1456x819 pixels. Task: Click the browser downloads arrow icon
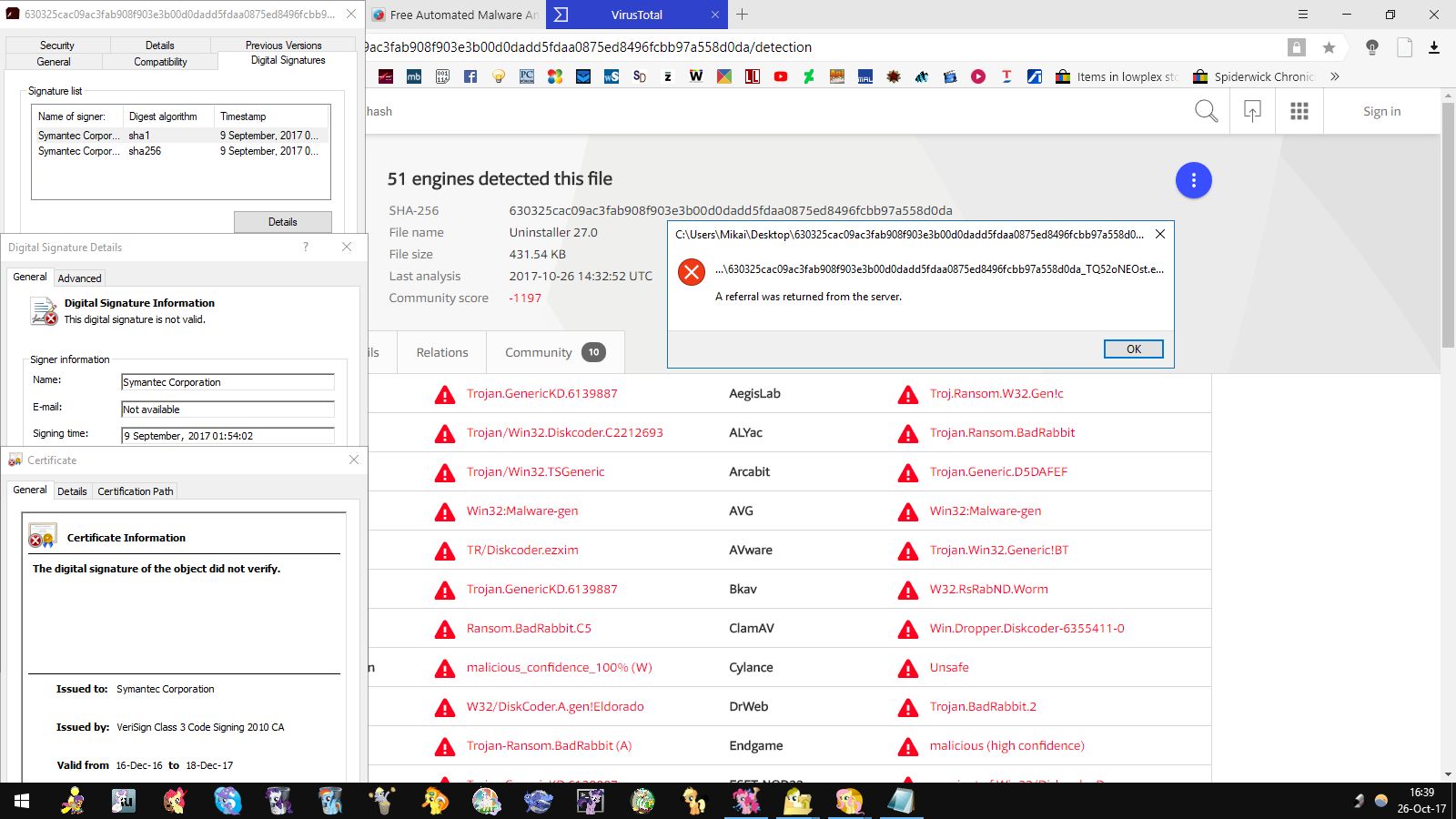(x=1434, y=47)
